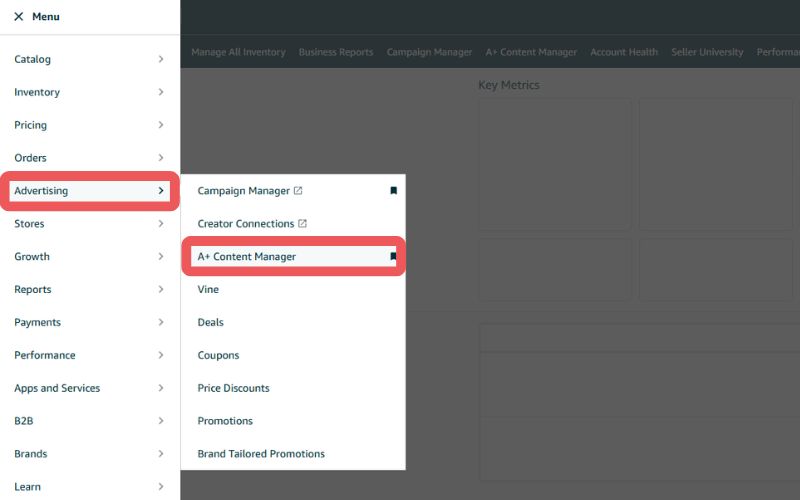Image resolution: width=800 pixels, height=500 pixels.
Task: Click Business Reports in top navigation bar
Action: (336, 52)
